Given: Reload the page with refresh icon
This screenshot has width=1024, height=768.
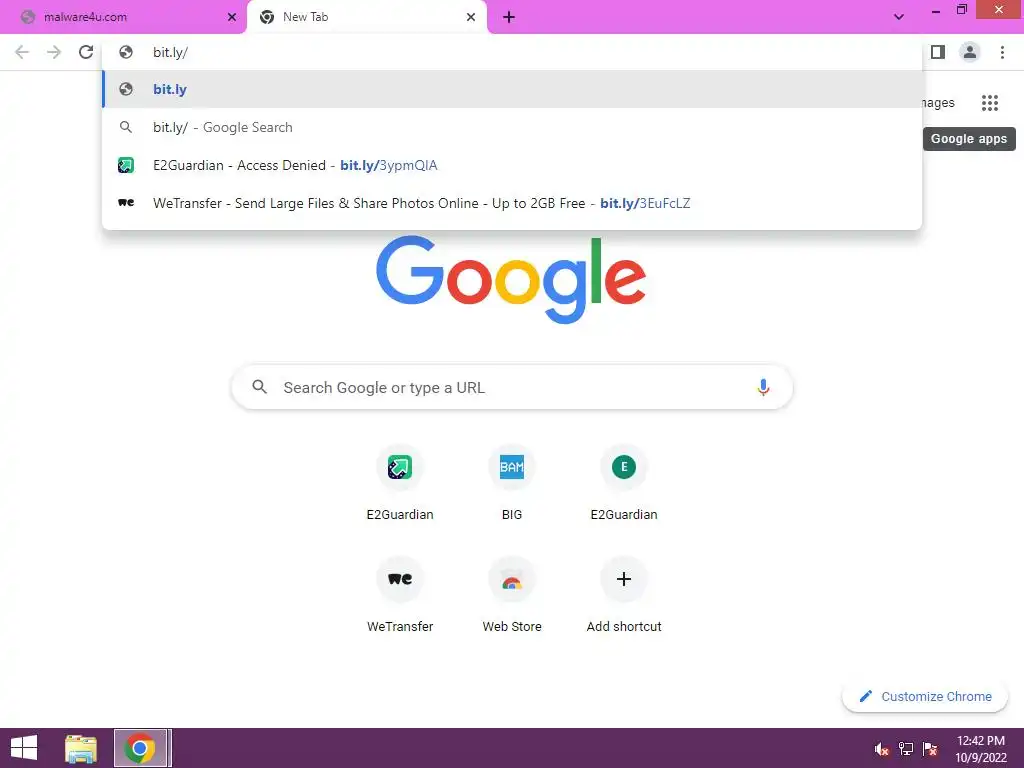Looking at the screenshot, I should (x=86, y=52).
